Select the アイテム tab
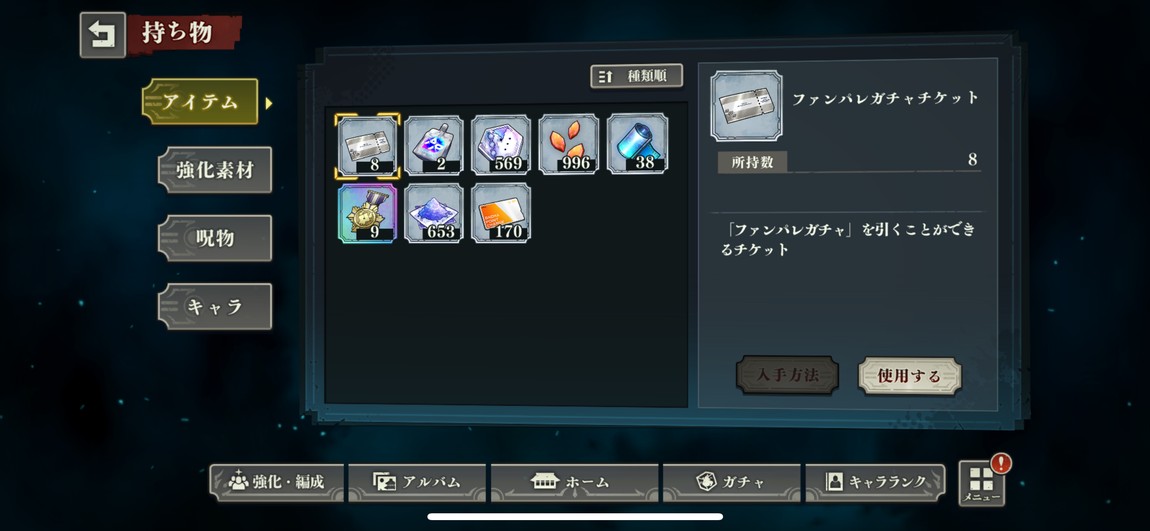The width and height of the screenshot is (1150, 531). click(200, 102)
